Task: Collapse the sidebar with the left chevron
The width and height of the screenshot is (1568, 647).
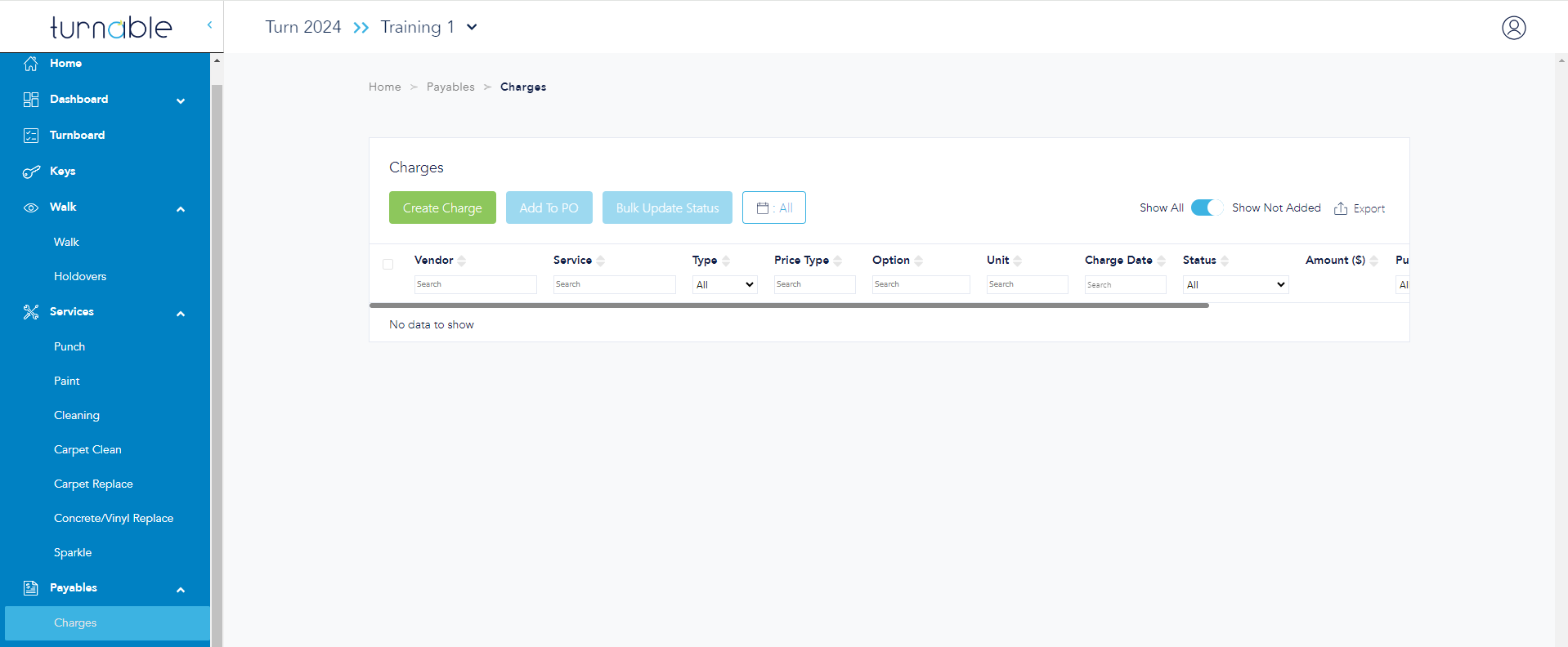Action: pyautogui.click(x=209, y=25)
